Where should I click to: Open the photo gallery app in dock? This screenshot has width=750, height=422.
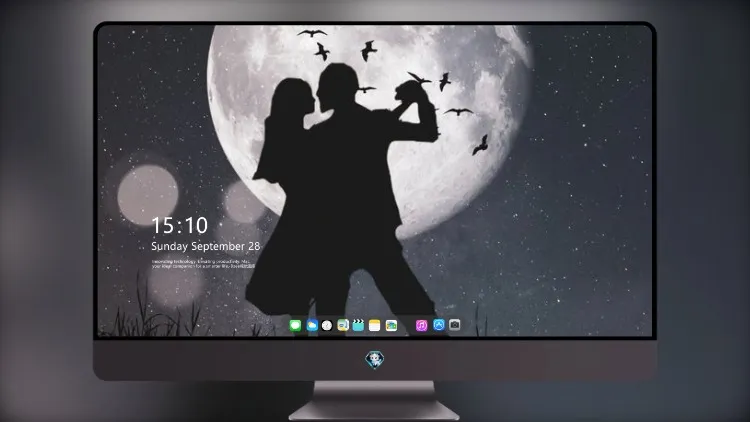pos(391,325)
